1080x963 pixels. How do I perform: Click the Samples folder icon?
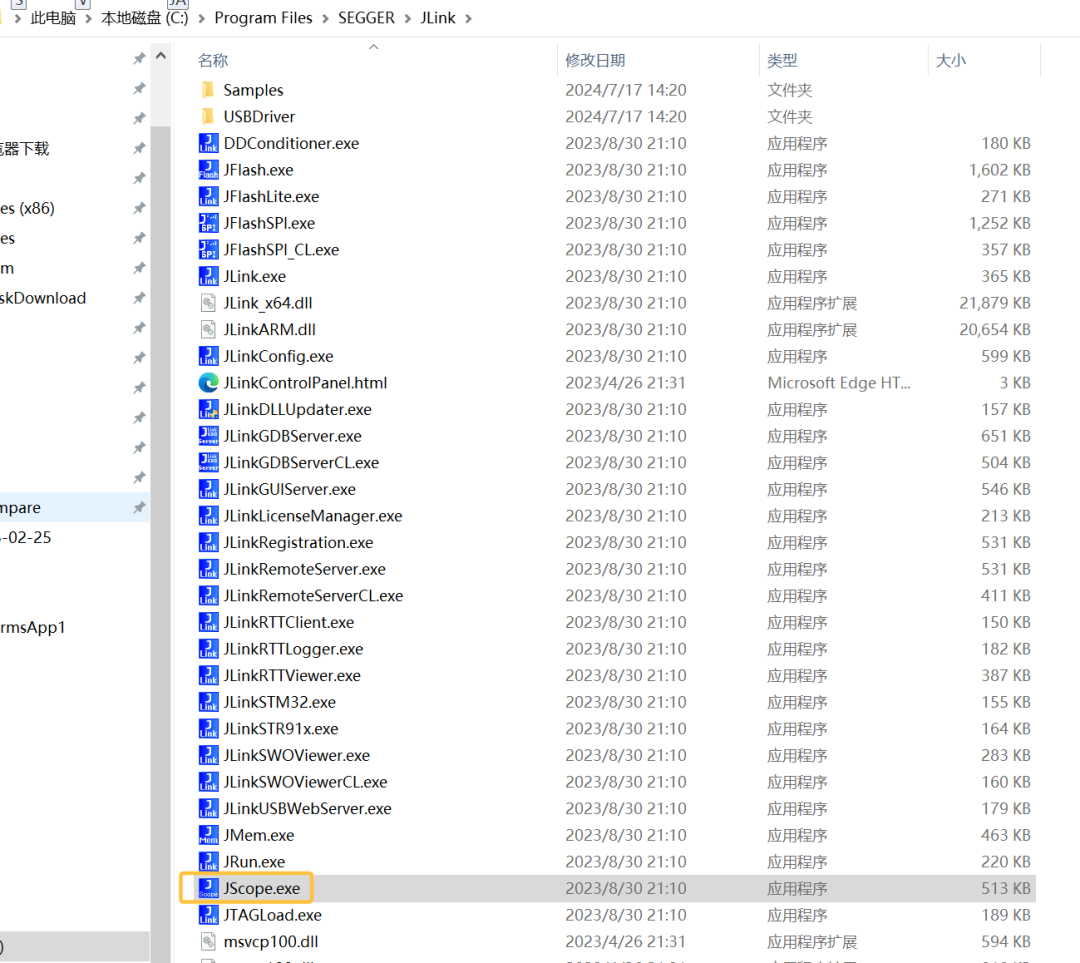208,90
